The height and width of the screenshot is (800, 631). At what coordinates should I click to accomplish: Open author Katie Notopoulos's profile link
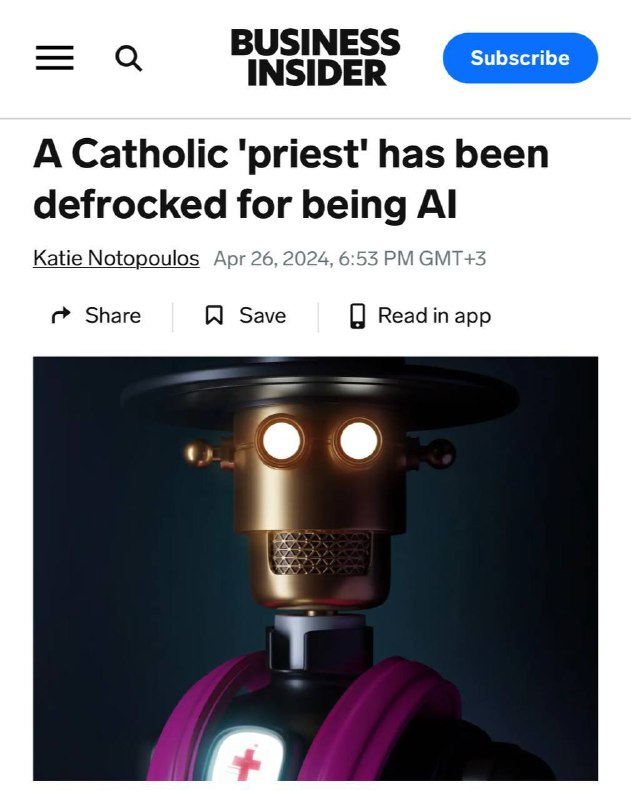point(116,258)
